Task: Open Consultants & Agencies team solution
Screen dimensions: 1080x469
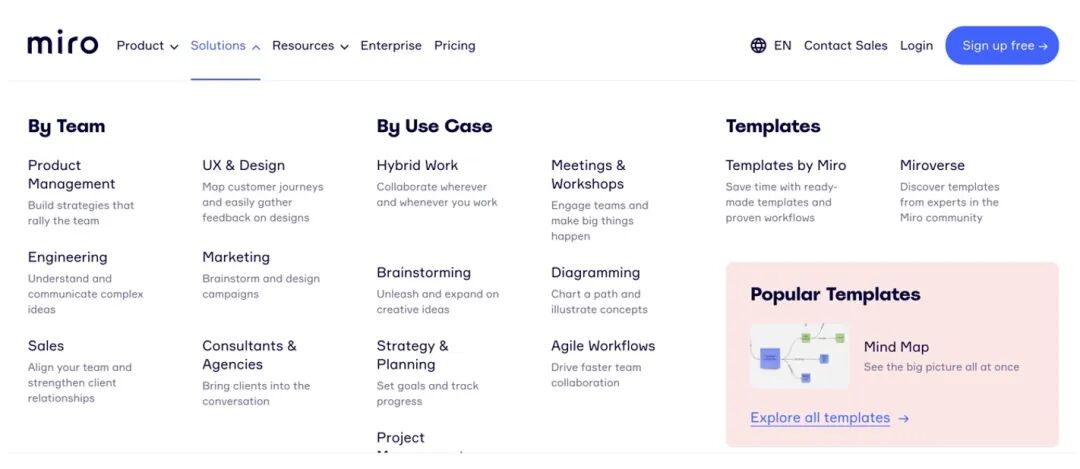Action: click(249, 355)
